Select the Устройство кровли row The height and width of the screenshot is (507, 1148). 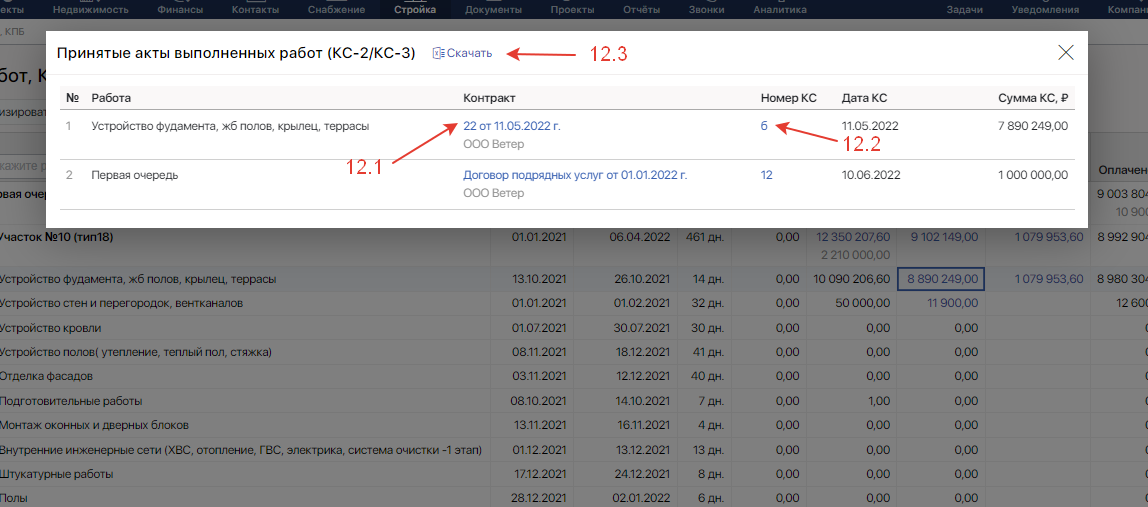(x=50, y=328)
